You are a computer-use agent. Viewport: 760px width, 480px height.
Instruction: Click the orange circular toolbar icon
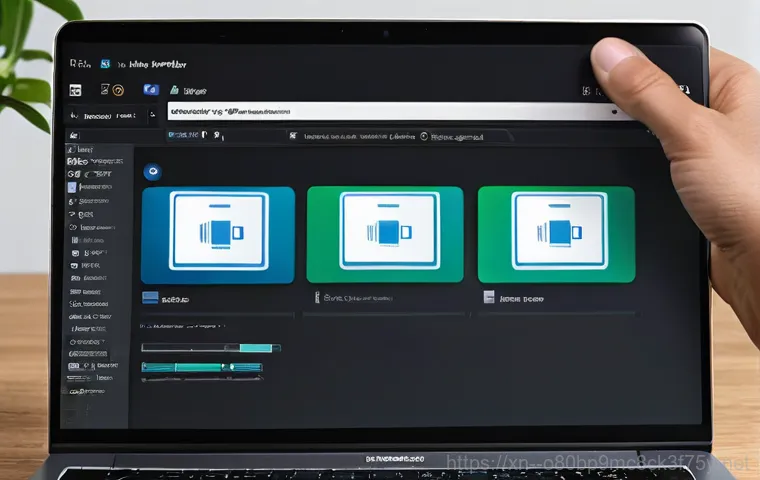pyautogui.click(x=118, y=90)
